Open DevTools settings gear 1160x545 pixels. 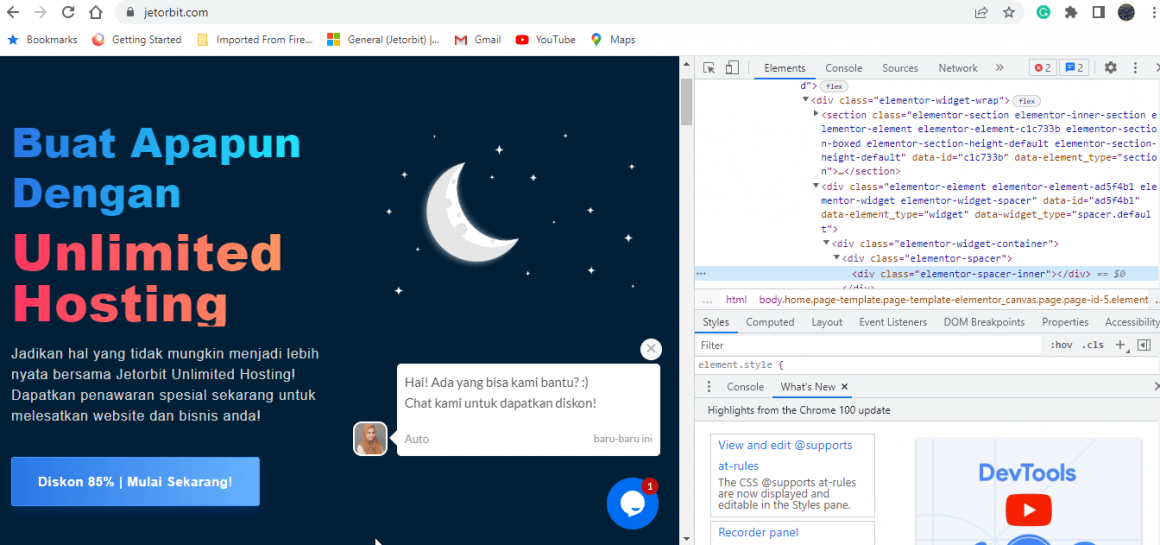(x=1110, y=68)
